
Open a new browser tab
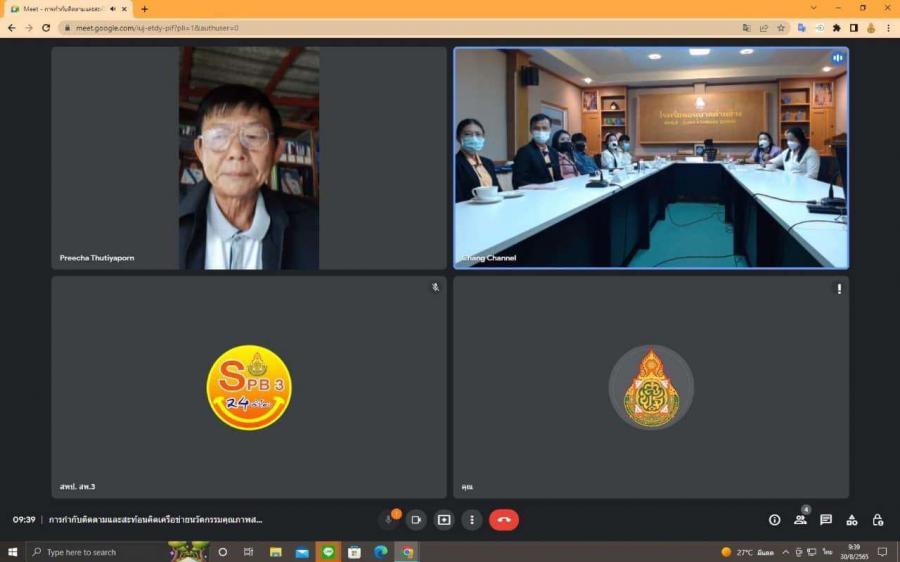click(144, 9)
